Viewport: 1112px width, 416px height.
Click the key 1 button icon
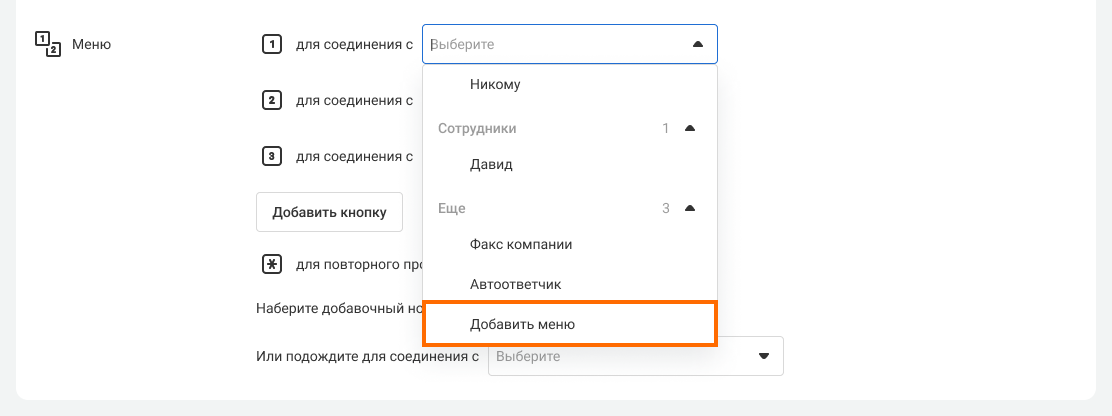pos(270,44)
